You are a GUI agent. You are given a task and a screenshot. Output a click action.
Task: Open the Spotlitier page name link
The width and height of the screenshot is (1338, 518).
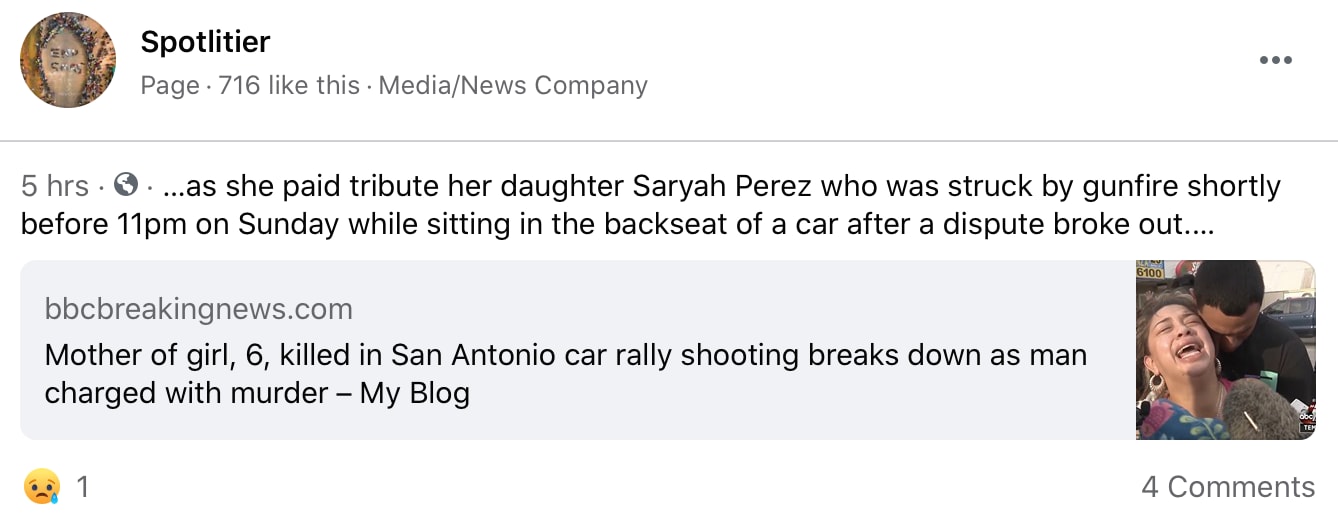tap(205, 42)
